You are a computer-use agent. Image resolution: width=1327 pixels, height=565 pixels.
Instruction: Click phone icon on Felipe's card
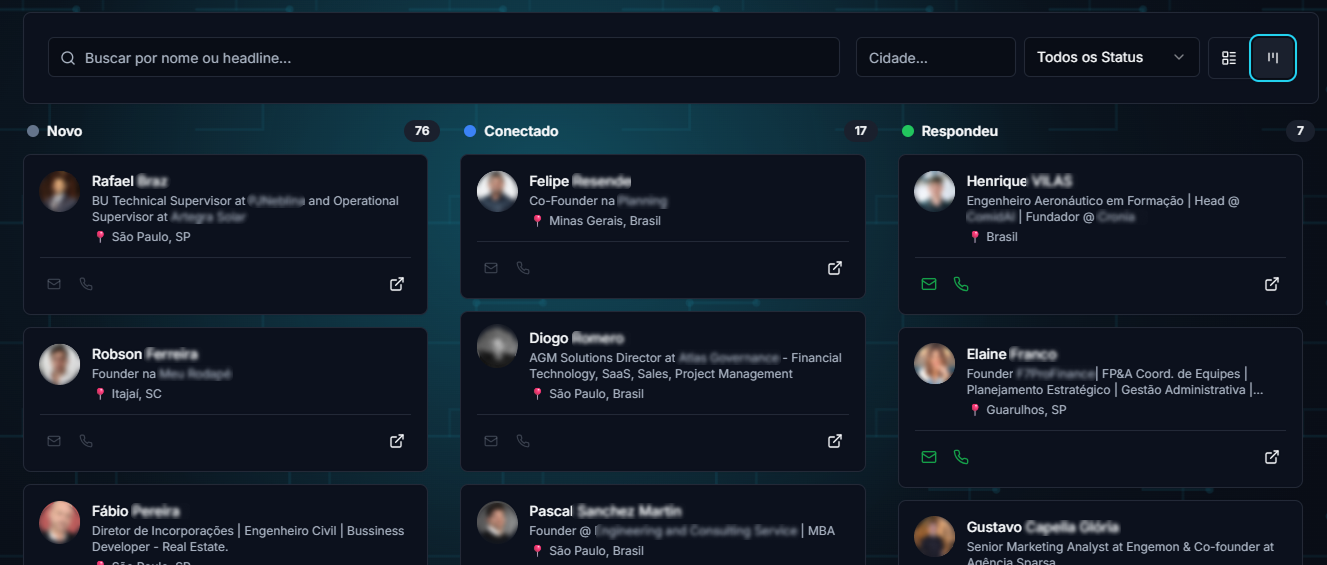click(523, 268)
